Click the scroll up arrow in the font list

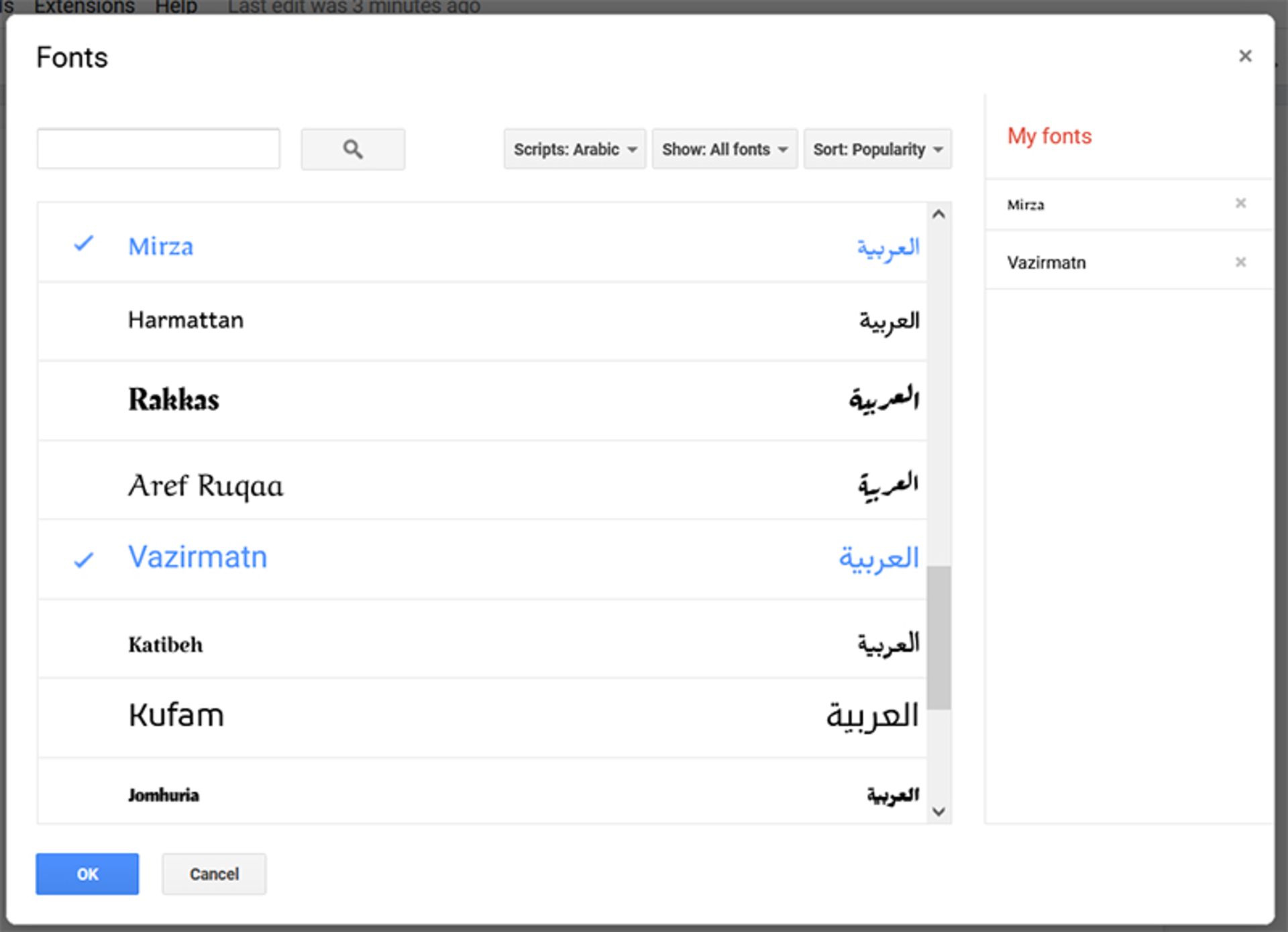click(938, 215)
